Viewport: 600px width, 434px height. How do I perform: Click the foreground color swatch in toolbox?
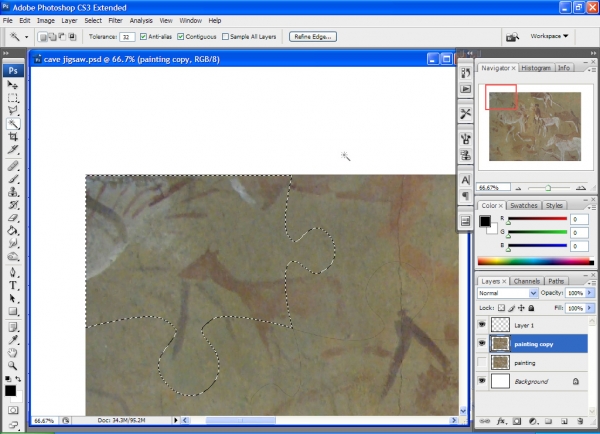coord(10,391)
